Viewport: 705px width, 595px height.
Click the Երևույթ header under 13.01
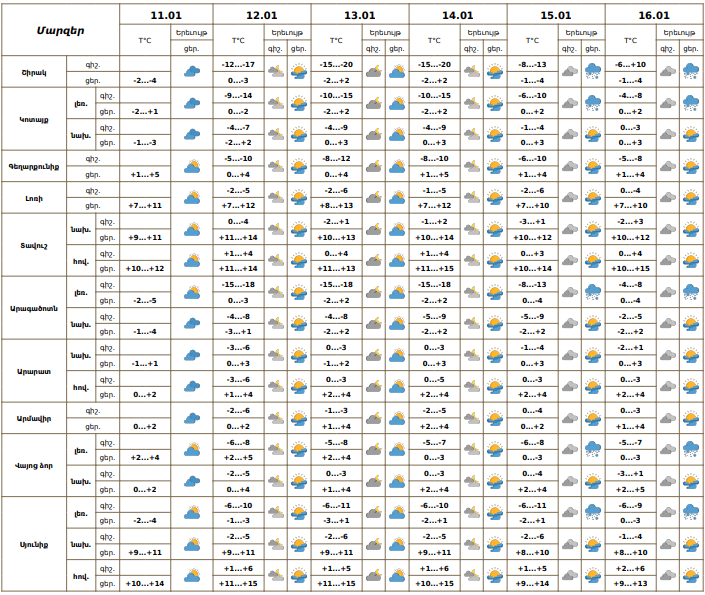[x=385, y=33]
